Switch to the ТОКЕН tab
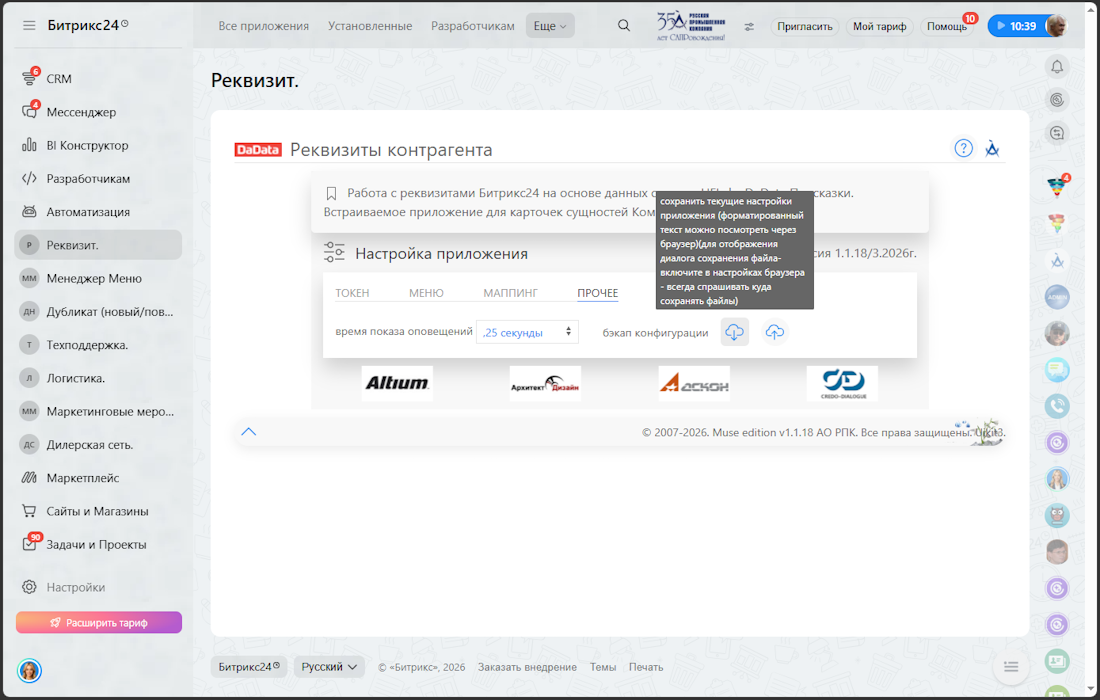Image resolution: width=1100 pixels, height=700 pixels. pos(352,293)
